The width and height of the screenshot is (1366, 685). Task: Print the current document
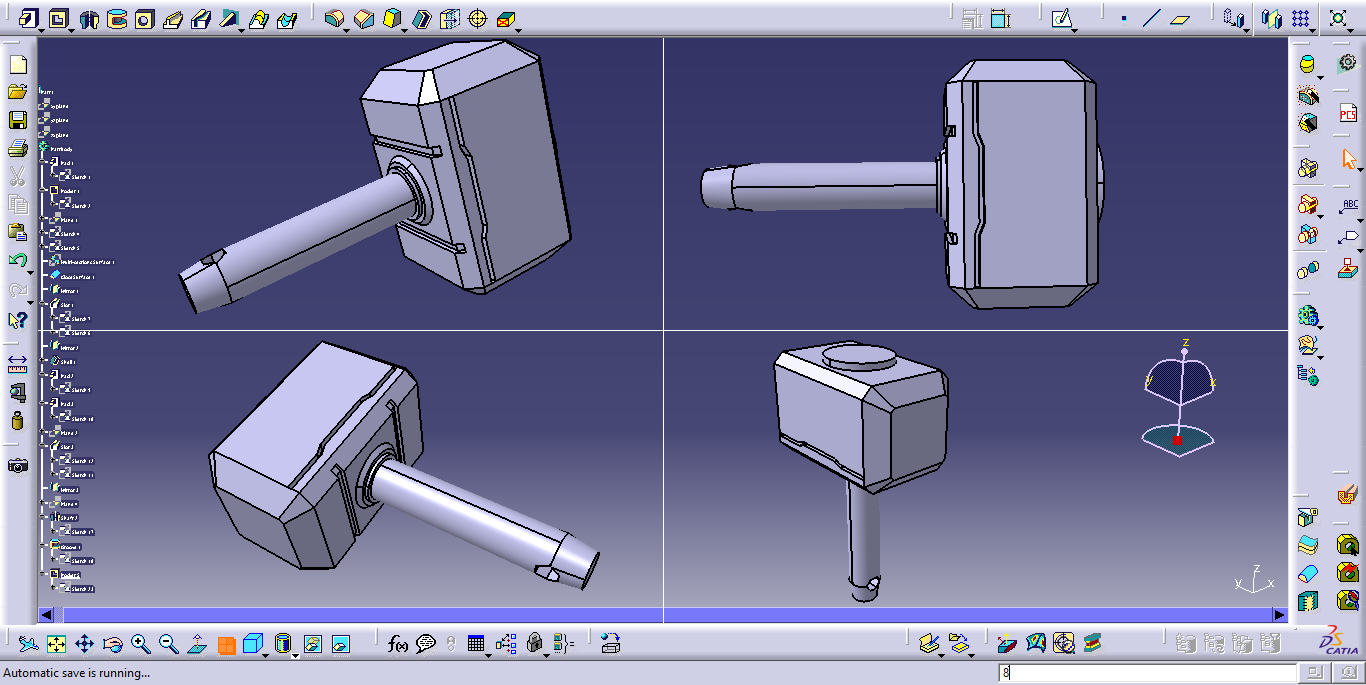(17, 148)
